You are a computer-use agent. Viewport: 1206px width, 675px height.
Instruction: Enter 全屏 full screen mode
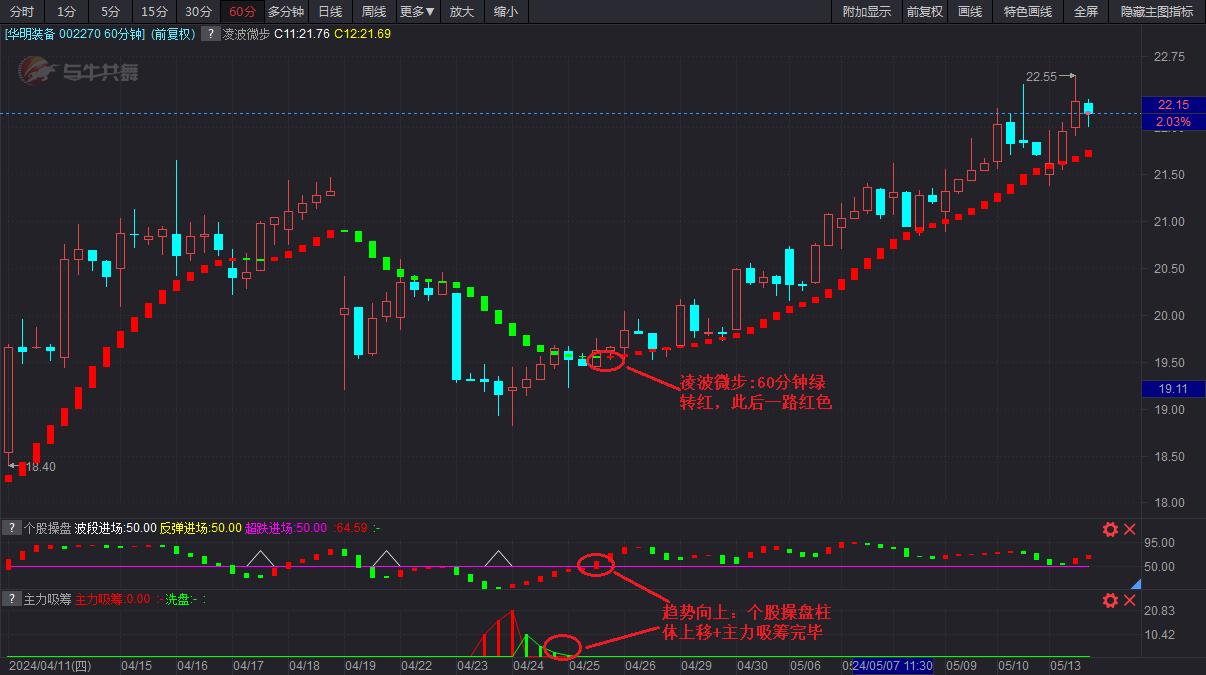click(x=1086, y=12)
